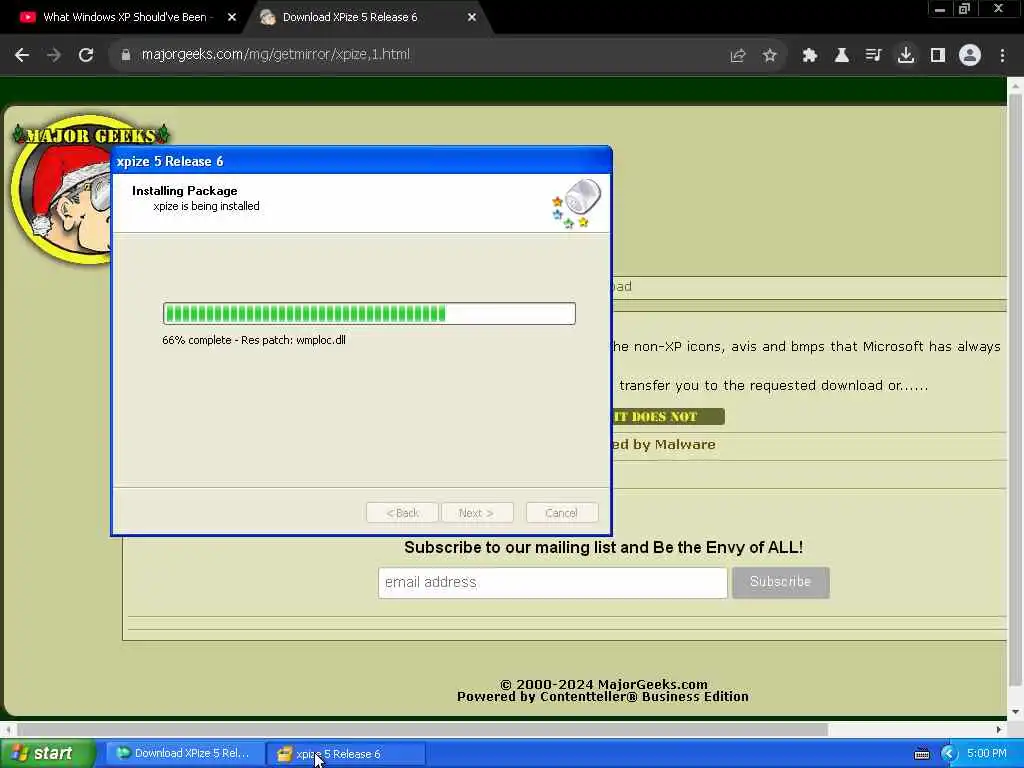
Task: Click the 5:00 PM clock
Action: [x=987, y=754]
